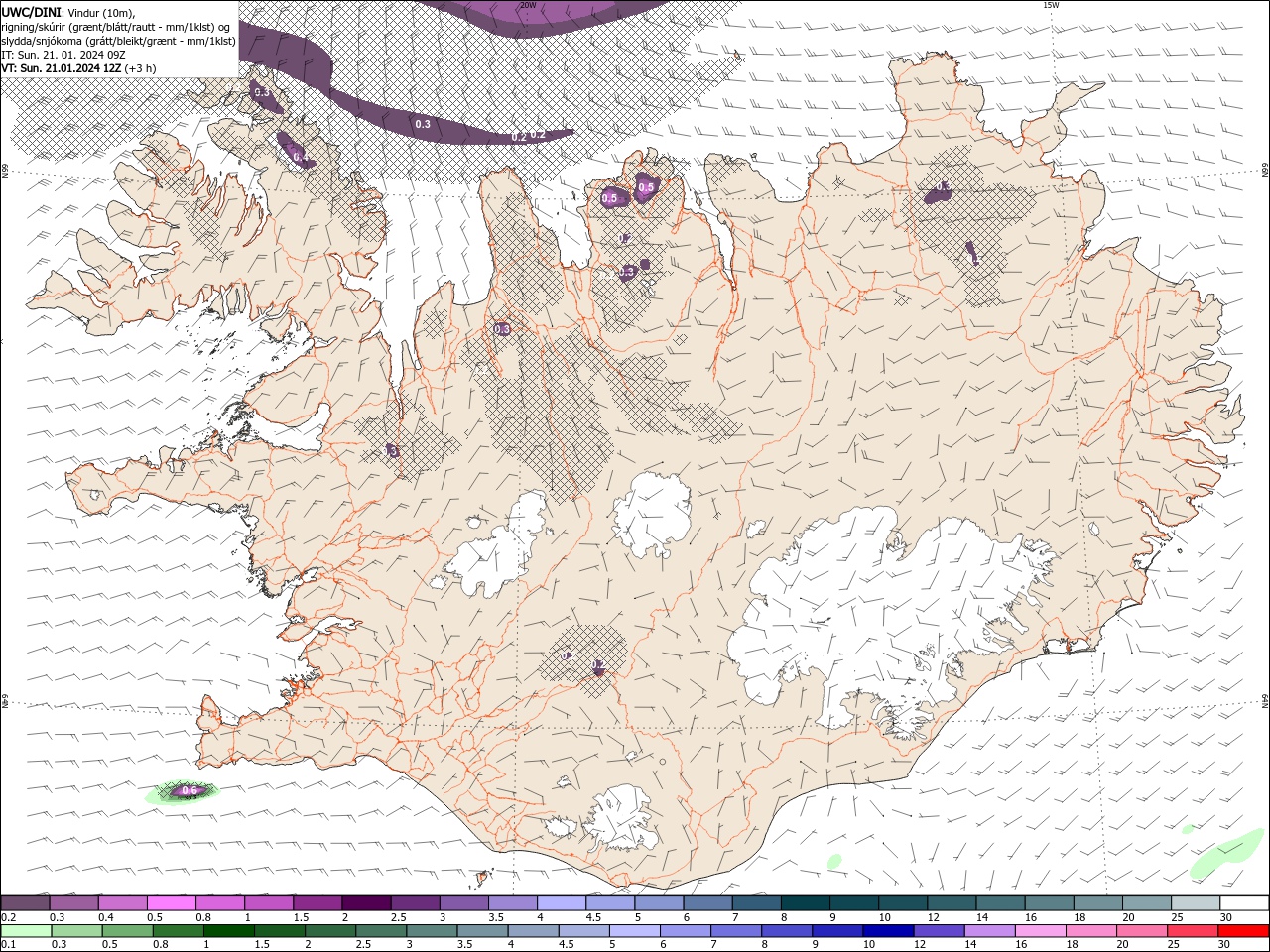Click the 'rigning/skúrir' legend description line
Image resolution: width=1270 pixels, height=952 pixels.
117,27
